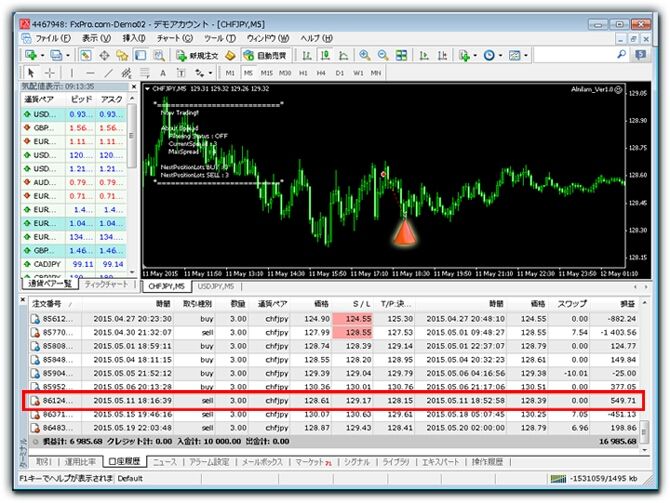Select the crosshair tool
Screen dimensions: 670x503
49,73
